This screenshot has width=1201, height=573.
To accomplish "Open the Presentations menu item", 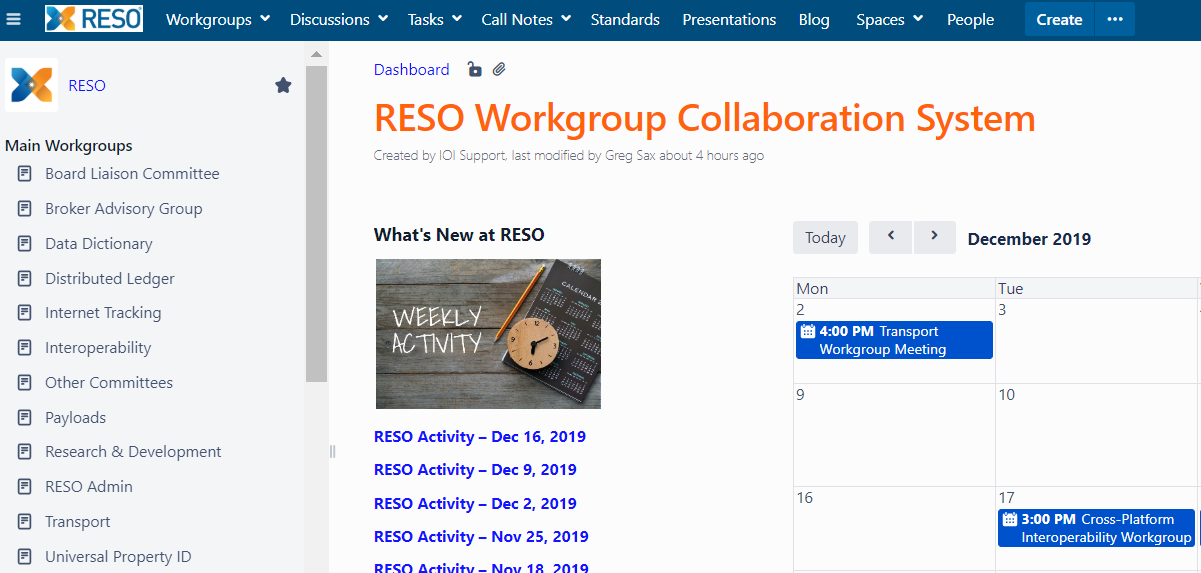I will (x=729, y=19).
